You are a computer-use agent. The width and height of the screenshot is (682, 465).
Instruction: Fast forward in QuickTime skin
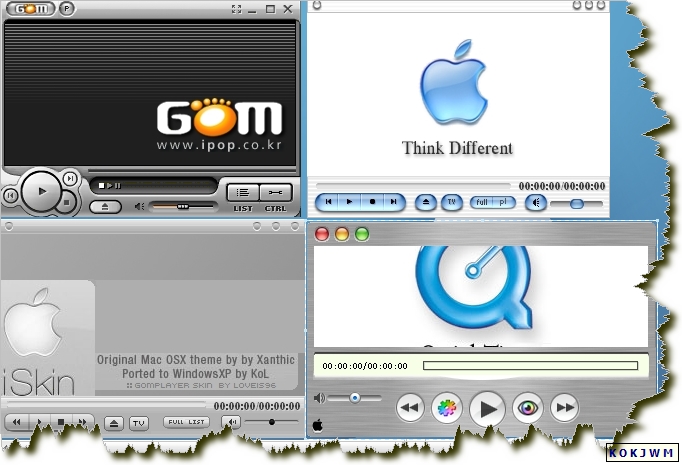pyautogui.click(x=565, y=408)
